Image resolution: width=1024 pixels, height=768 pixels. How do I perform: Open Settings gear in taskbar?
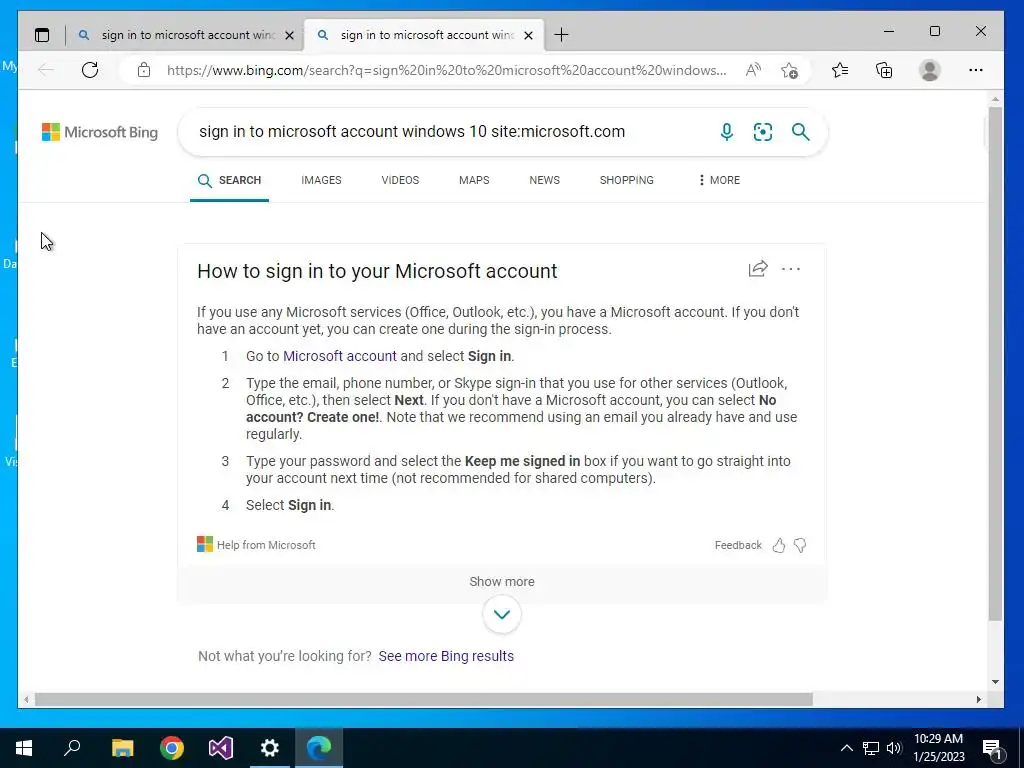pyautogui.click(x=270, y=748)
